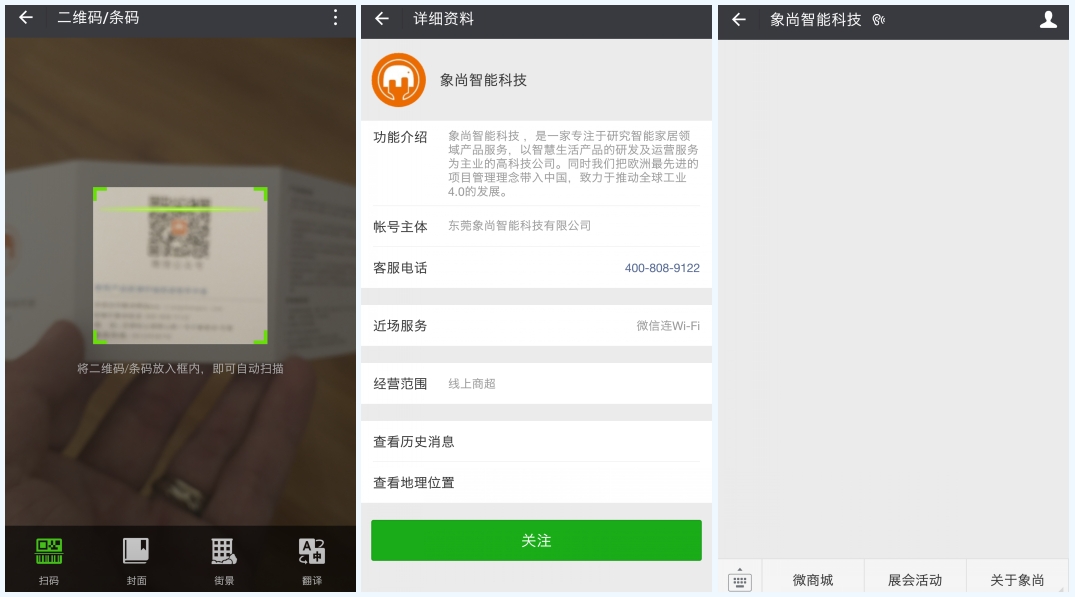
Task: Tap the green 关注 follow button
Action: pyautogui.click(x=536, y=540)
